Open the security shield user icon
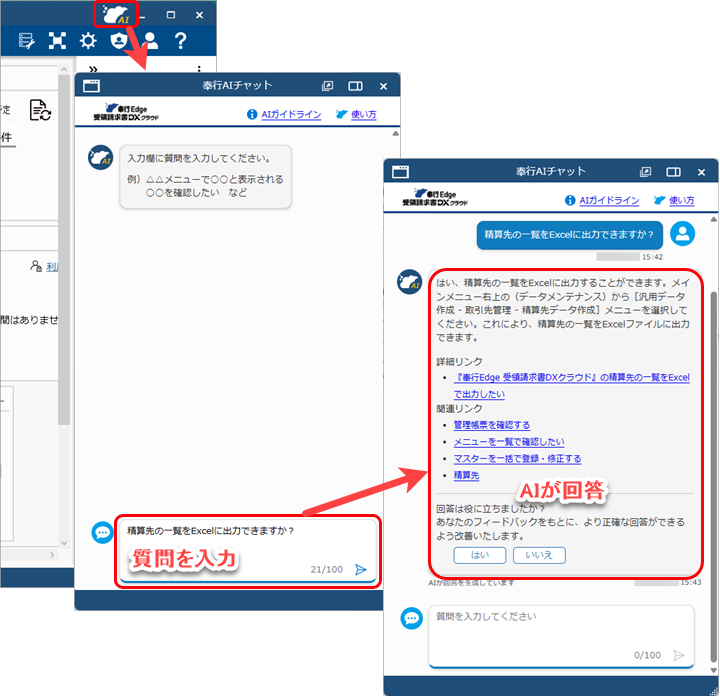720x696 pixels. (118, 41)
